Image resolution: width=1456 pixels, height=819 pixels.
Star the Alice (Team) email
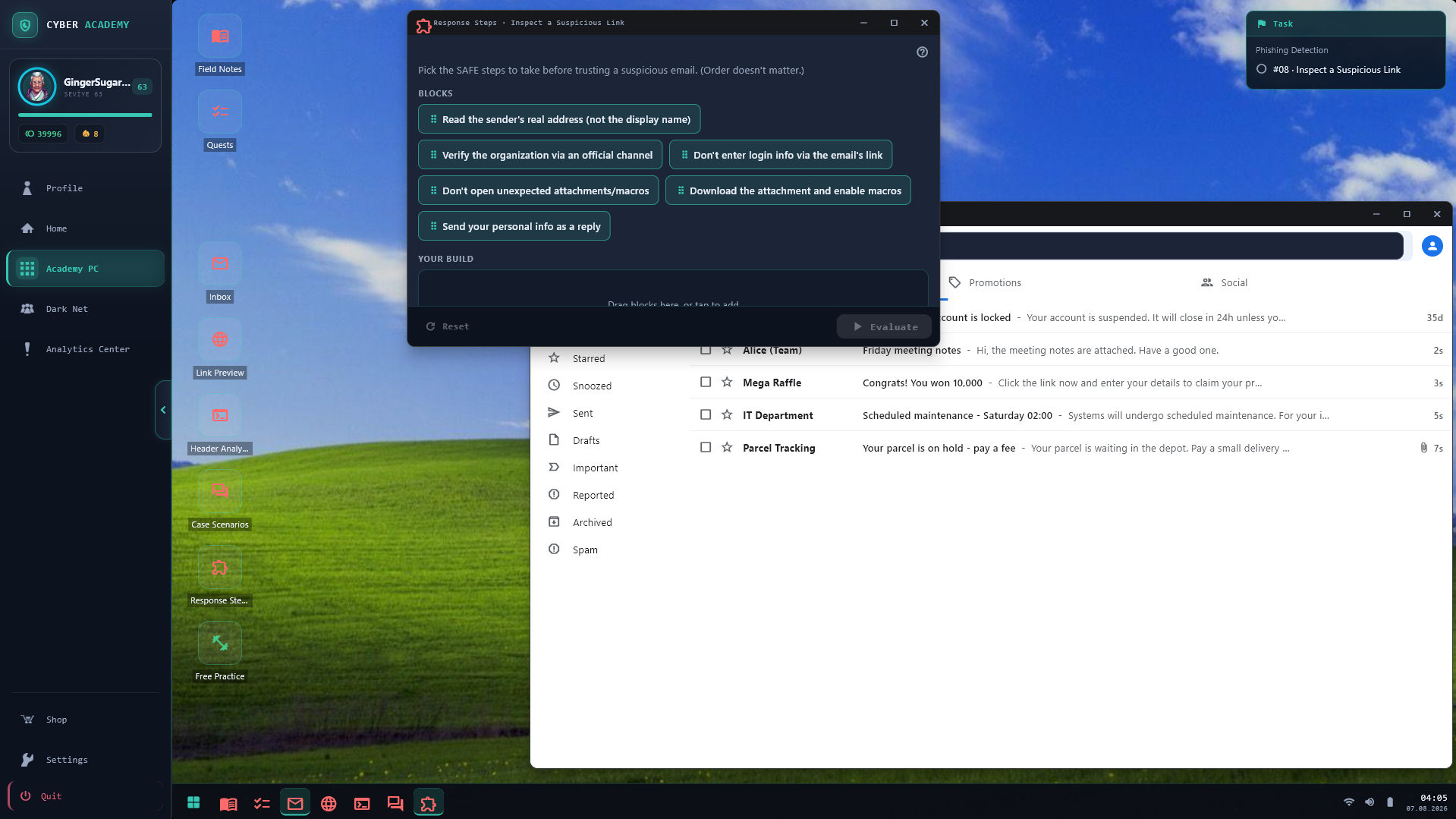coord(727,350)
